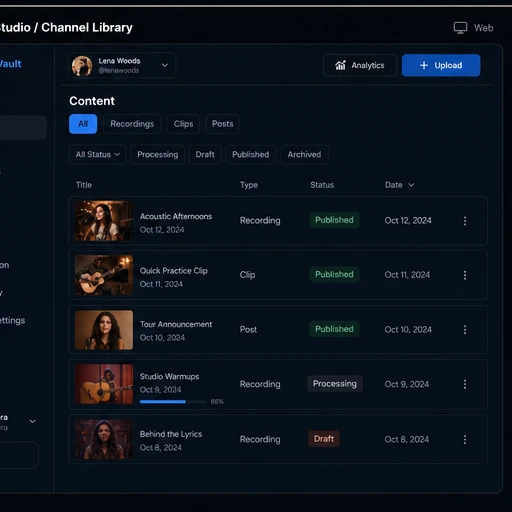Viewport: 512px width, 512px height.
Task: Click the Processing badge on Studio Warmups
Action: pyautogui.click(x=335, y=384)
